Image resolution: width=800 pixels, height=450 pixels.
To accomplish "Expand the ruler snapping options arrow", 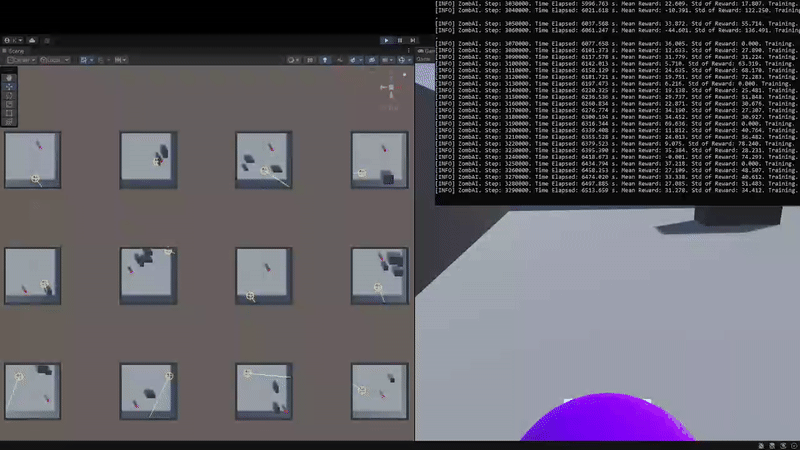I will [x=124, y=60].
